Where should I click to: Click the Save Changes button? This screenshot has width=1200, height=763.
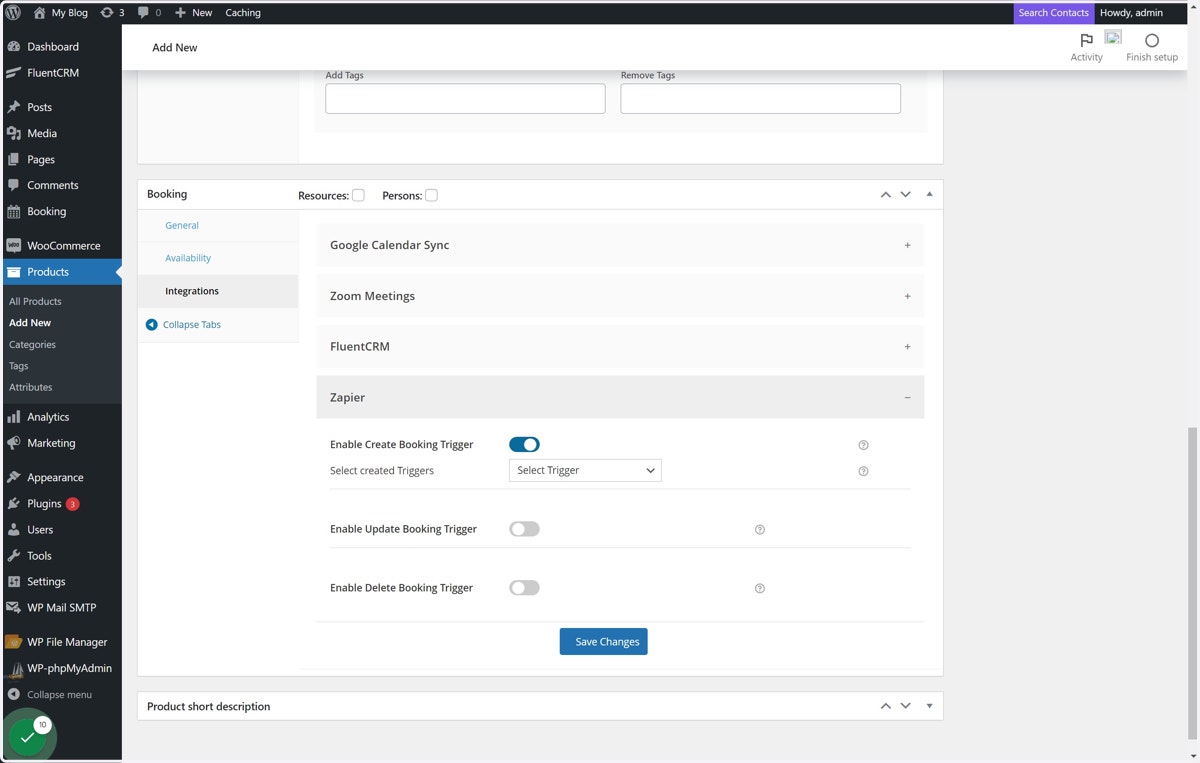point(604,642)
